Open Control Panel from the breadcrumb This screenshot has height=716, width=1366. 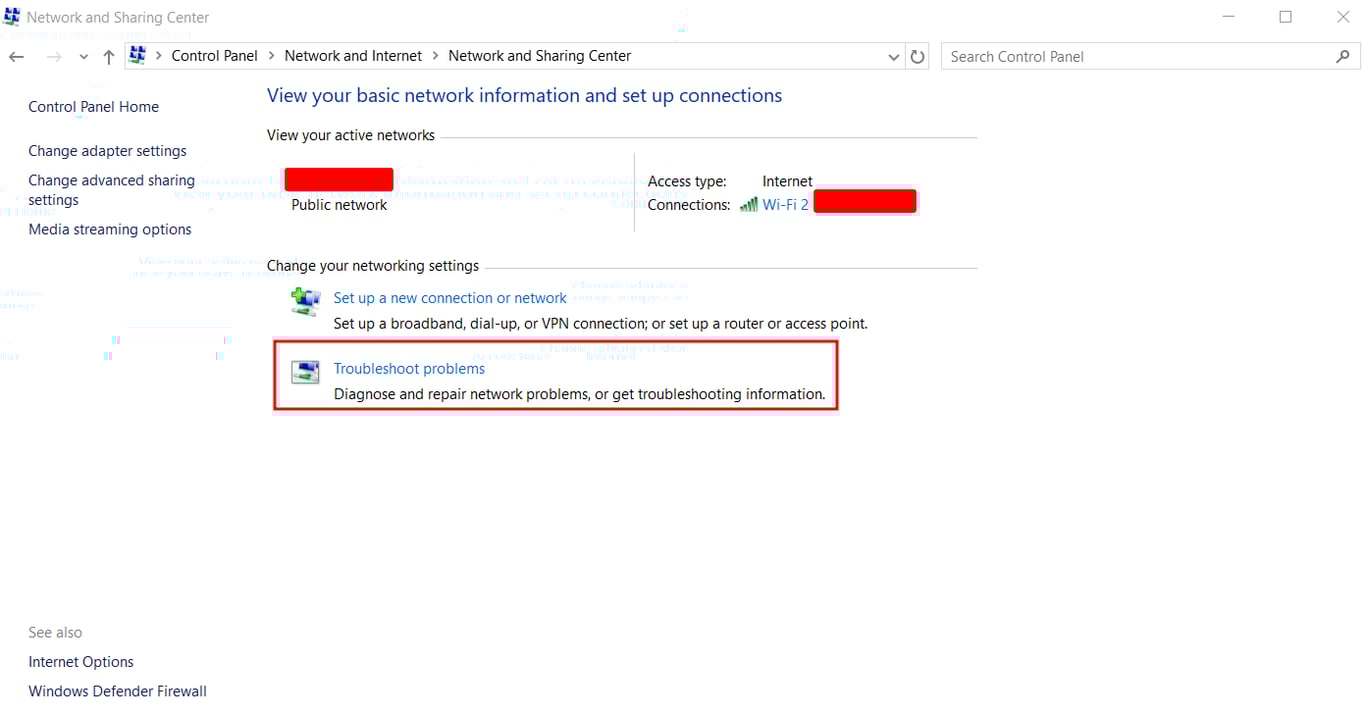point(214,56)
